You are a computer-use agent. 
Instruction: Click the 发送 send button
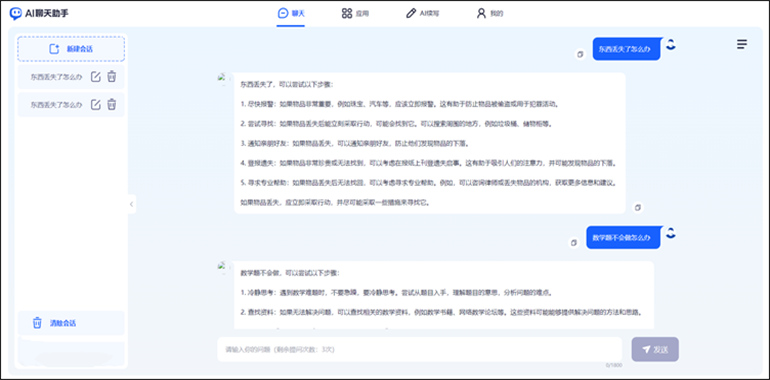[x=655, y=350]
